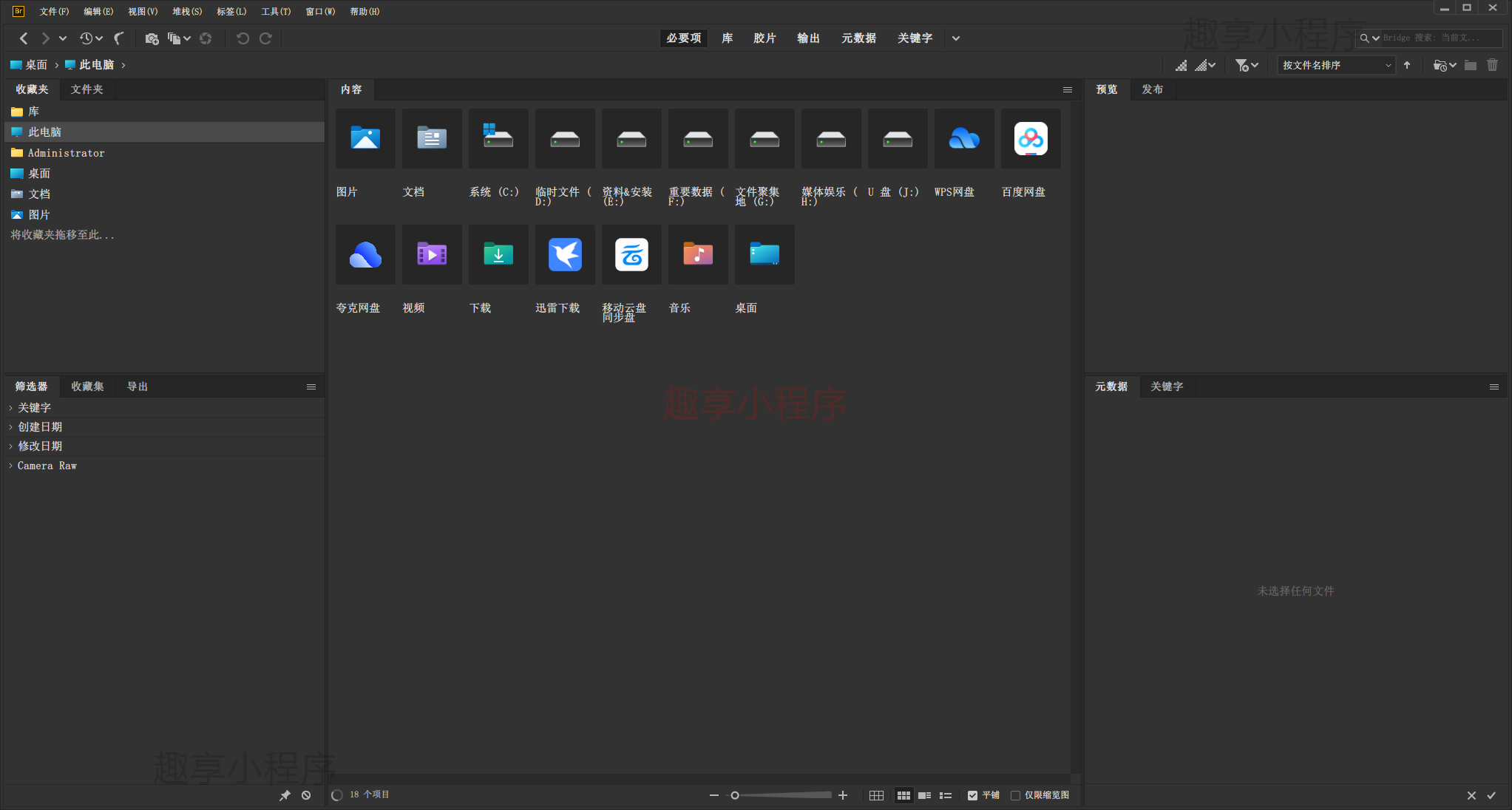The height and width of the screenshot is (810, 1512).
Task: Click the get photos from camera icon
Action: 152,38
